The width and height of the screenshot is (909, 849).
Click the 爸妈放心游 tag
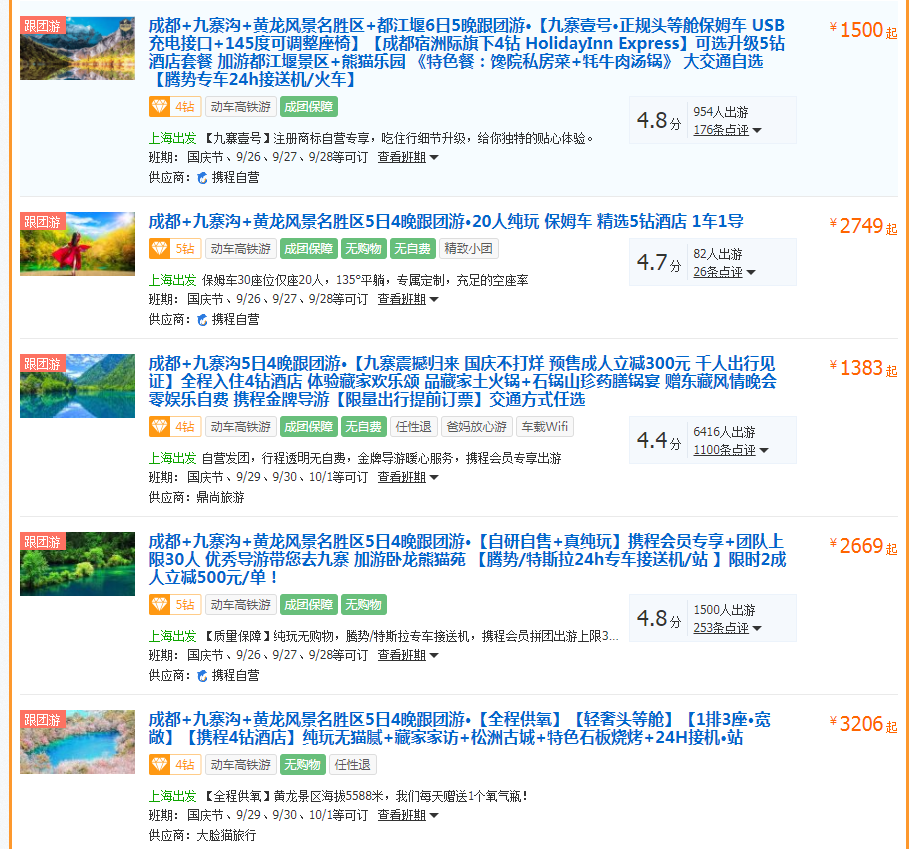pyautogui.click(x=475, y=427)
